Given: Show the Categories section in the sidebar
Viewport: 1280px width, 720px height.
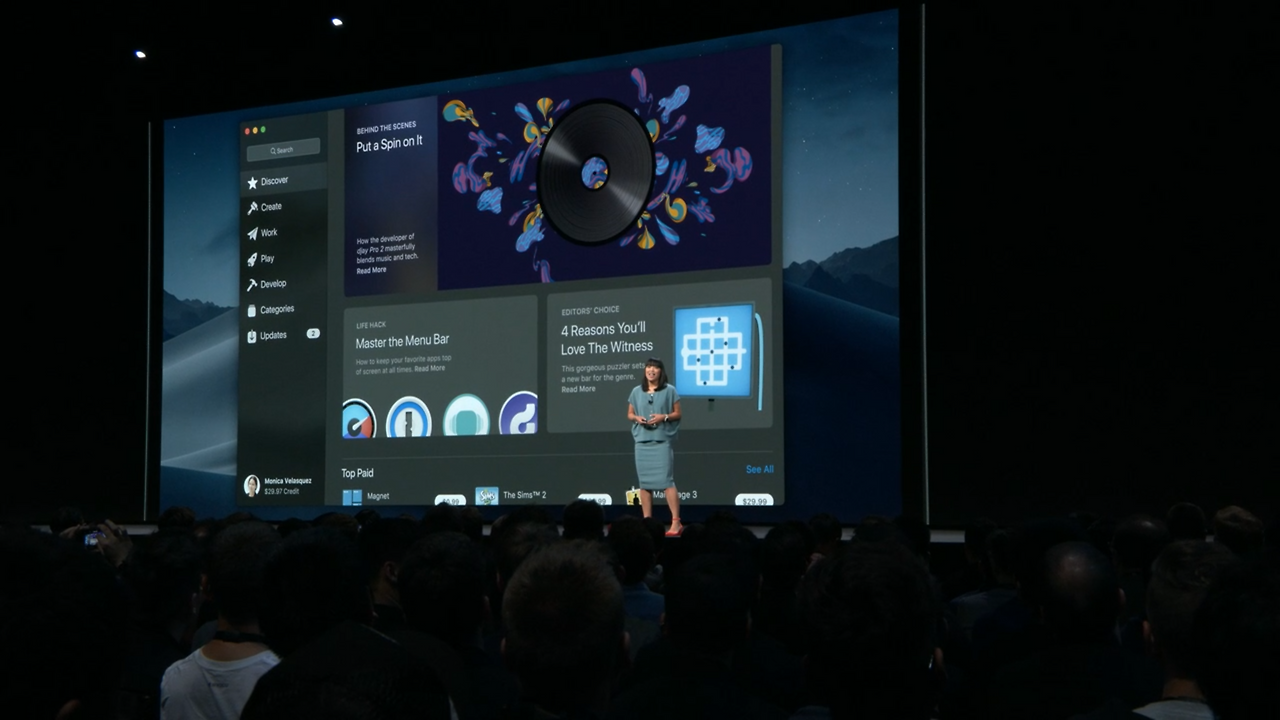Looking at the screenshot, I should point(271,310).
